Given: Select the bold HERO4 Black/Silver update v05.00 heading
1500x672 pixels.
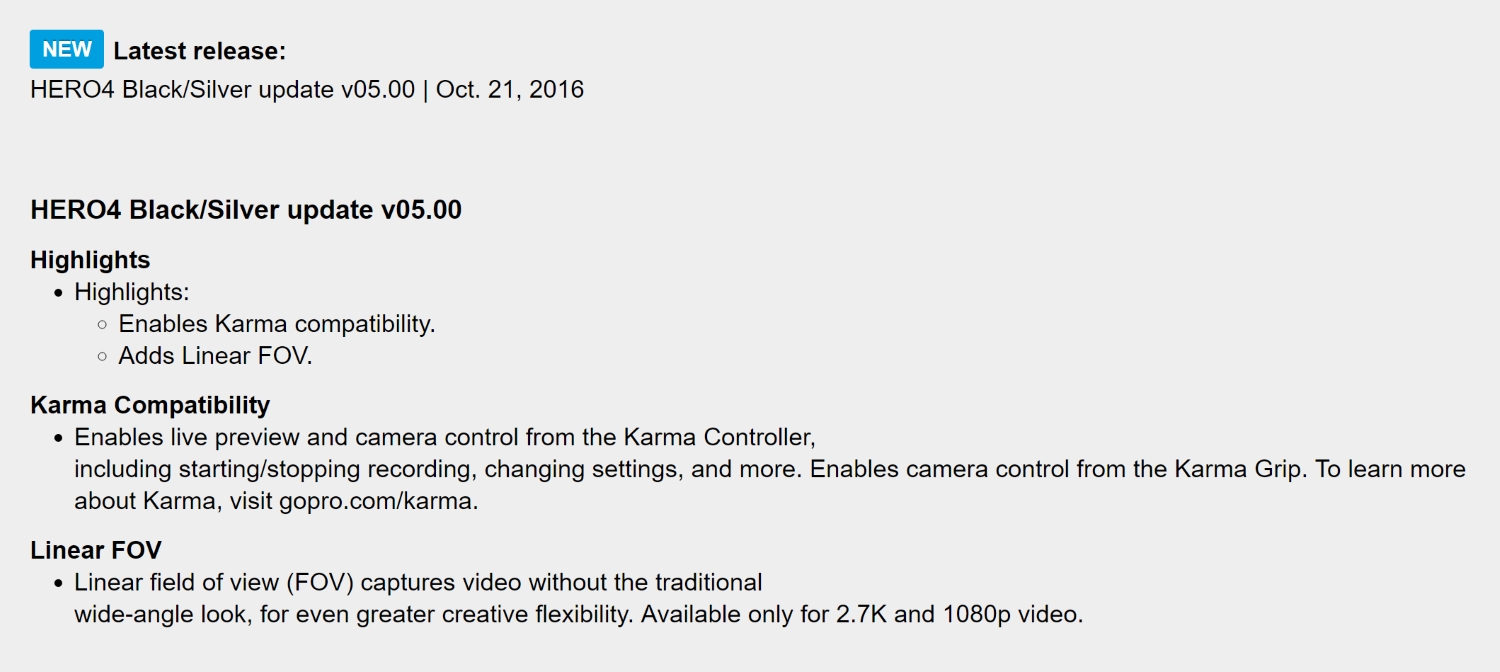Looking at the screenshot, I should click(246, 210).
